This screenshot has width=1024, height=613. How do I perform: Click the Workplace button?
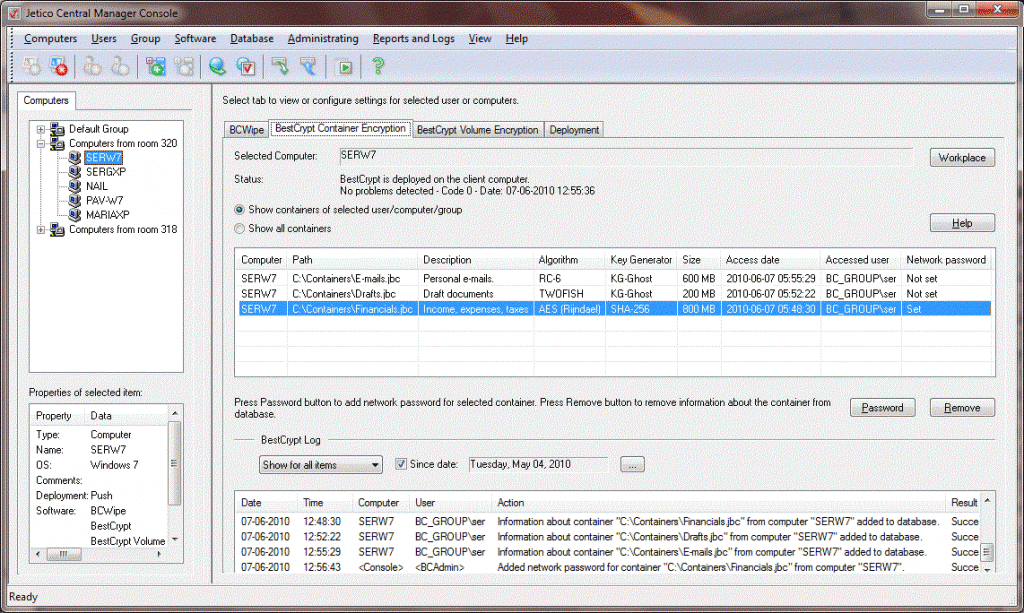point(962,158)
